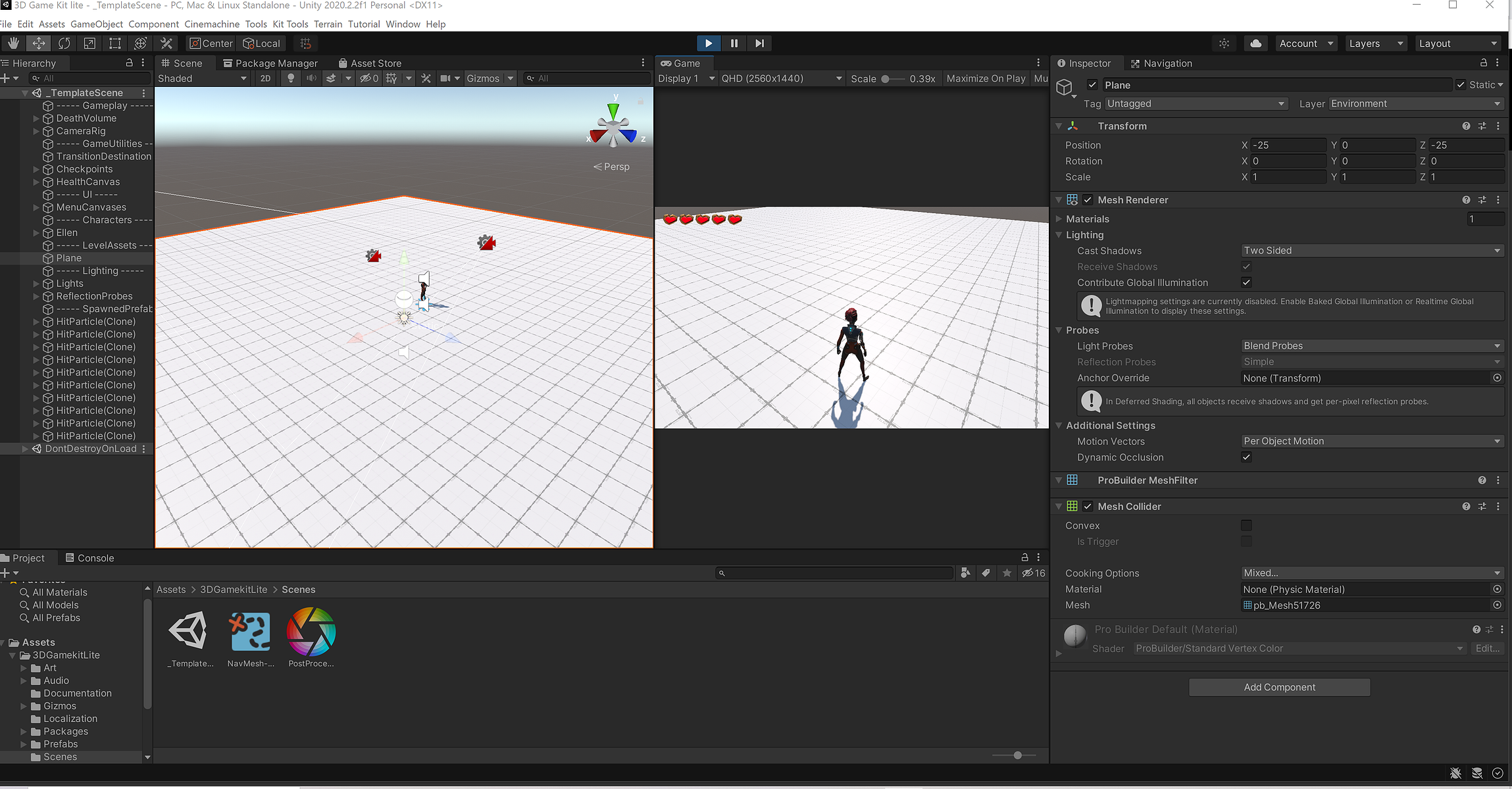Toggle the Static checkbox
The image size is (1512, 789).
1461,85
